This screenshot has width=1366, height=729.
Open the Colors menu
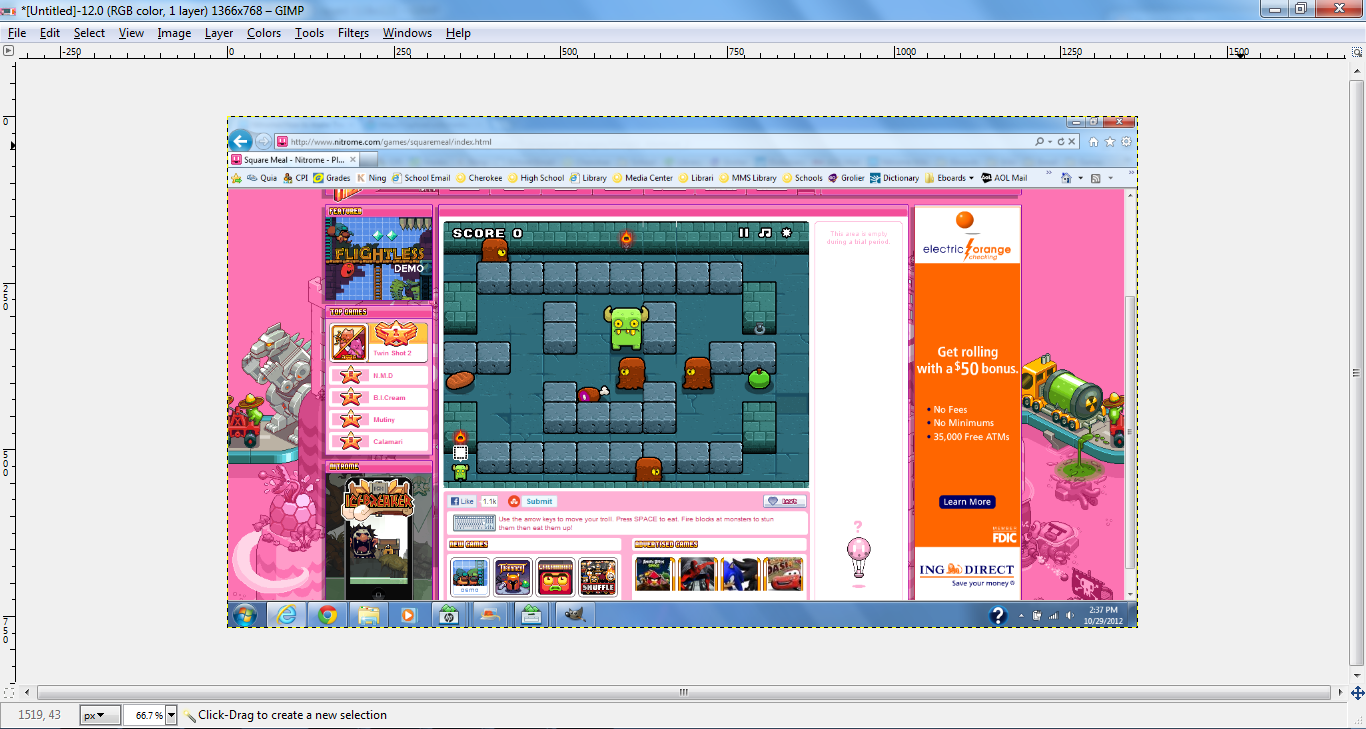click(264, 33)
